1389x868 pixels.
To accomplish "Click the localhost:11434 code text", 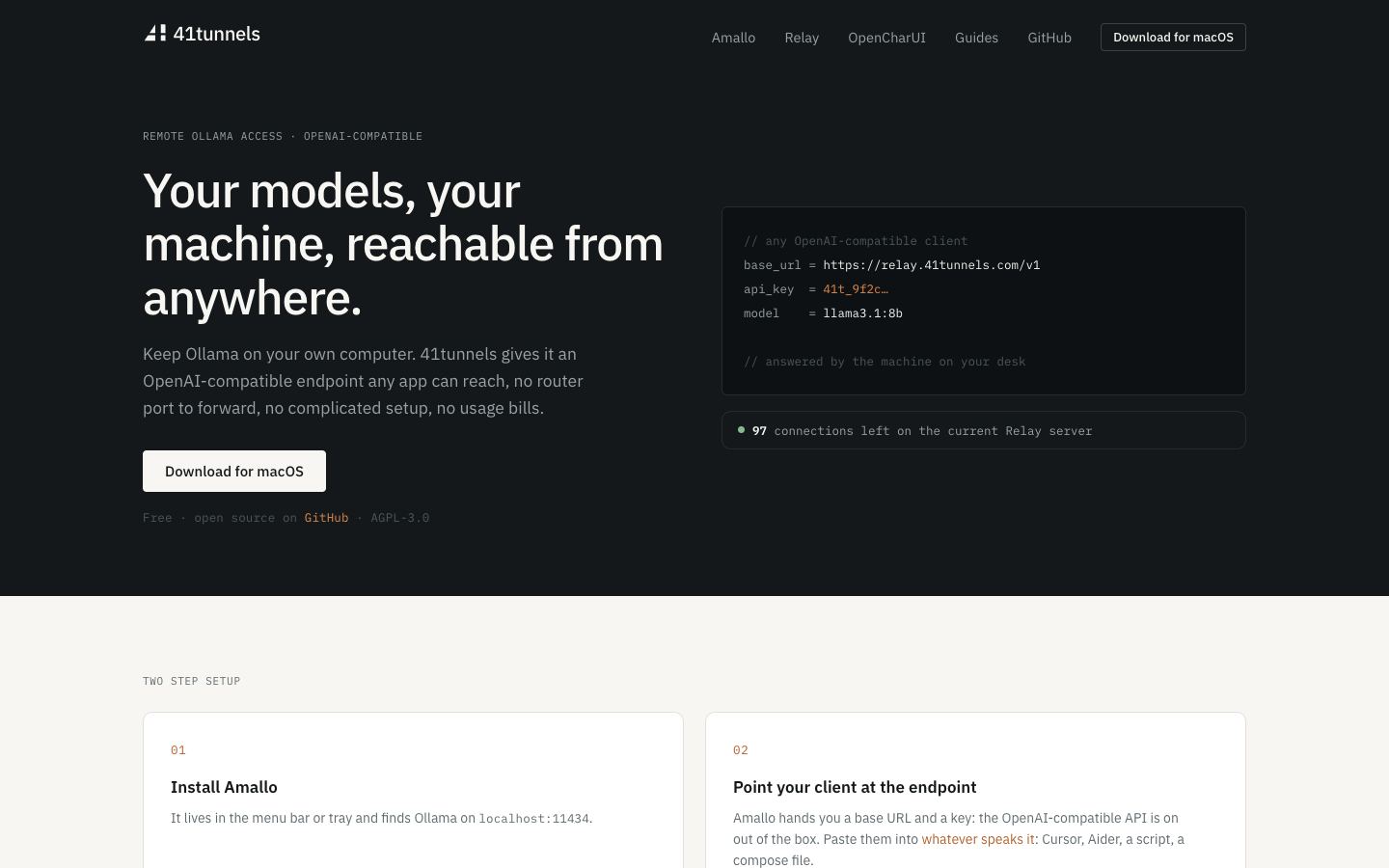I will (534, 819).
